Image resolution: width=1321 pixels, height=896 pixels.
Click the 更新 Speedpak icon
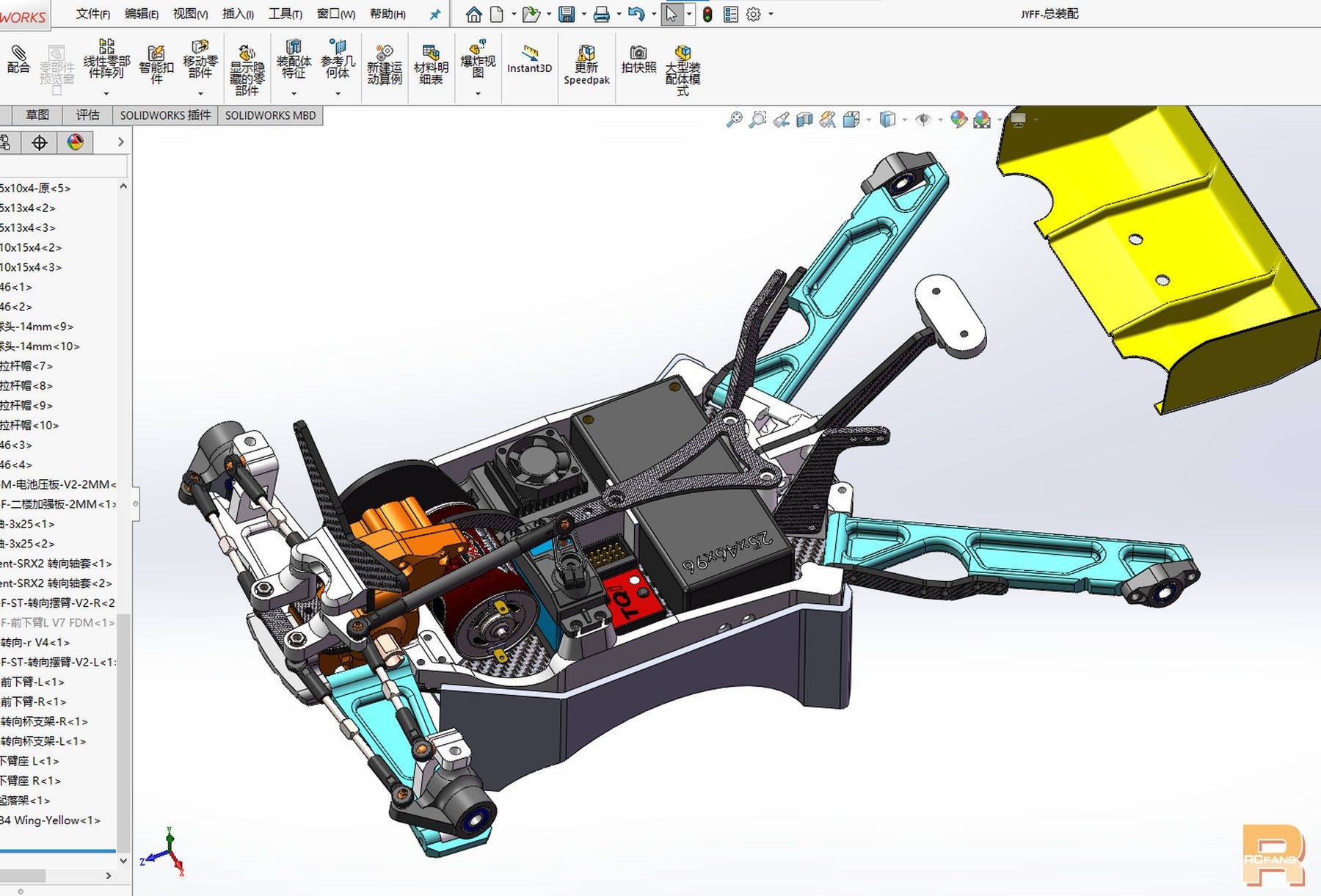pyautogui.click(x=586, y=65)
